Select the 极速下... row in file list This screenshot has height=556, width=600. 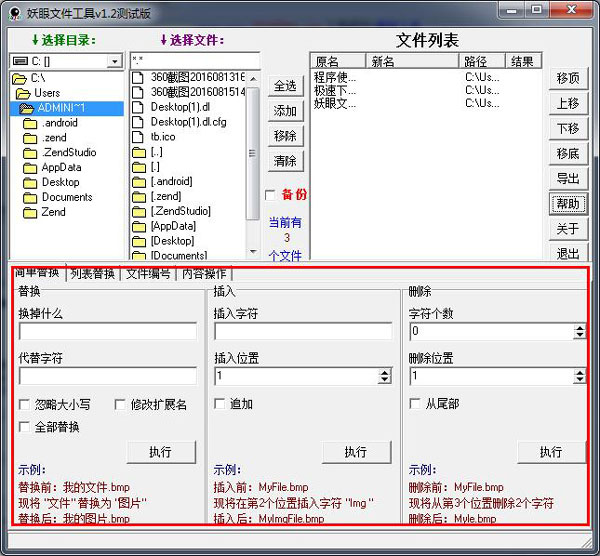tap(426, 90)
